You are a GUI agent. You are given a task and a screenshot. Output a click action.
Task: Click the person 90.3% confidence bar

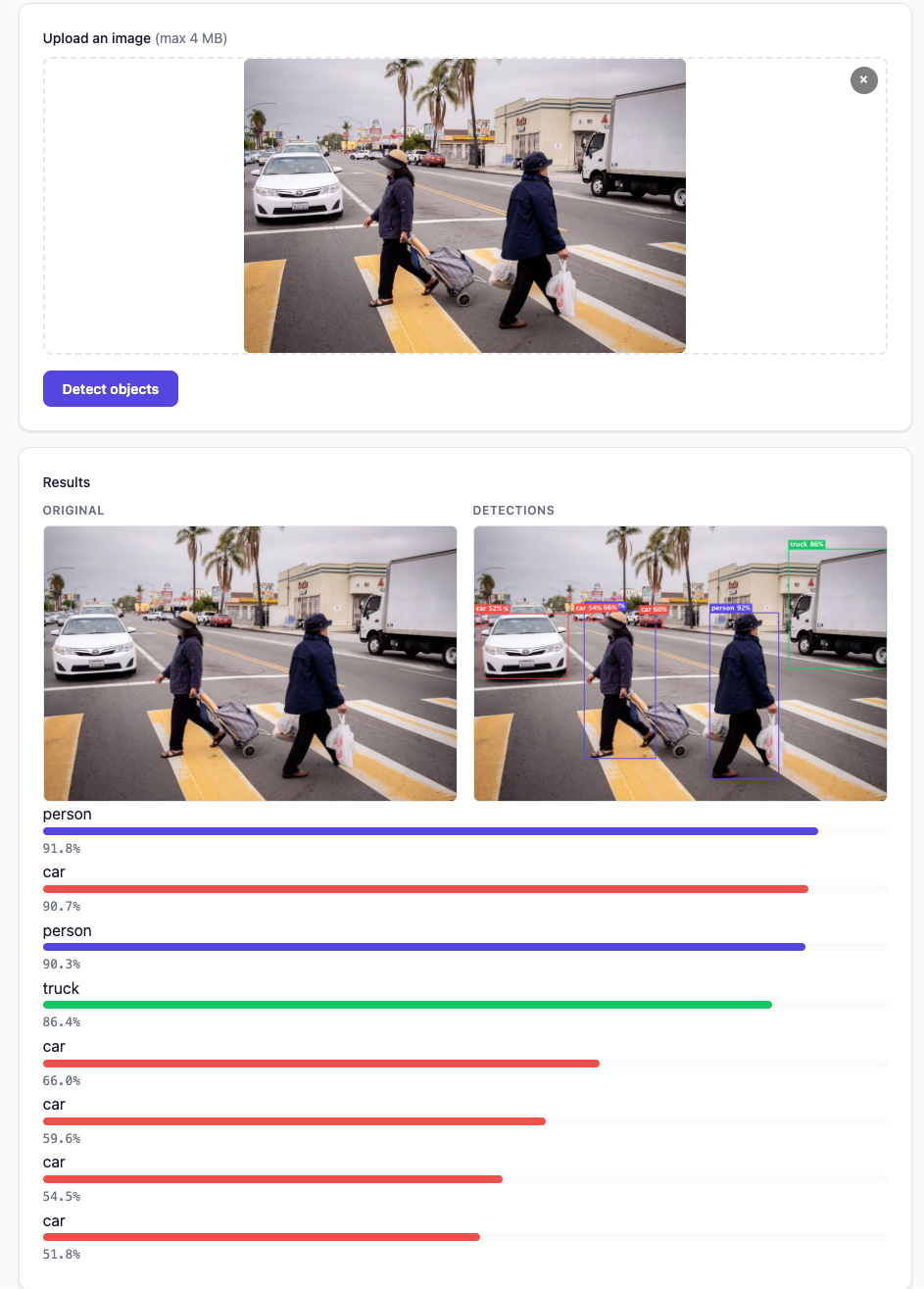pyautogui.click(x=423, y=947)
